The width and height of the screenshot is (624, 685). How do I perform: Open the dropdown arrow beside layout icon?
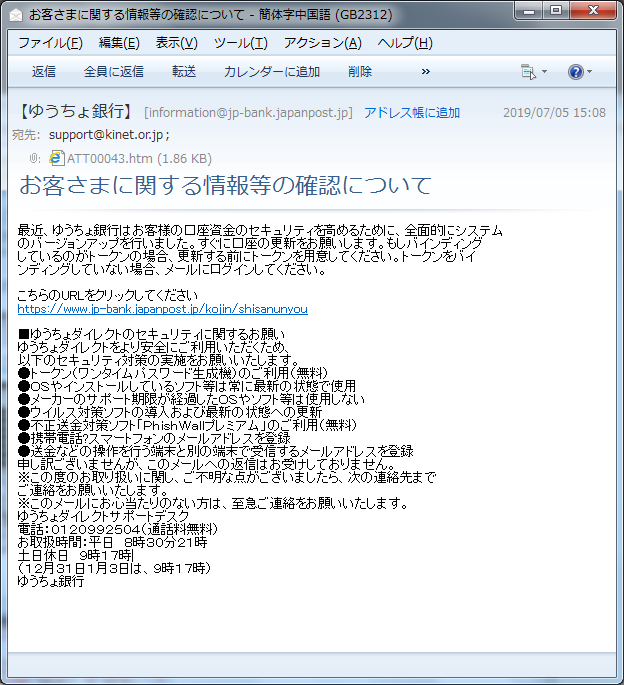544,71
